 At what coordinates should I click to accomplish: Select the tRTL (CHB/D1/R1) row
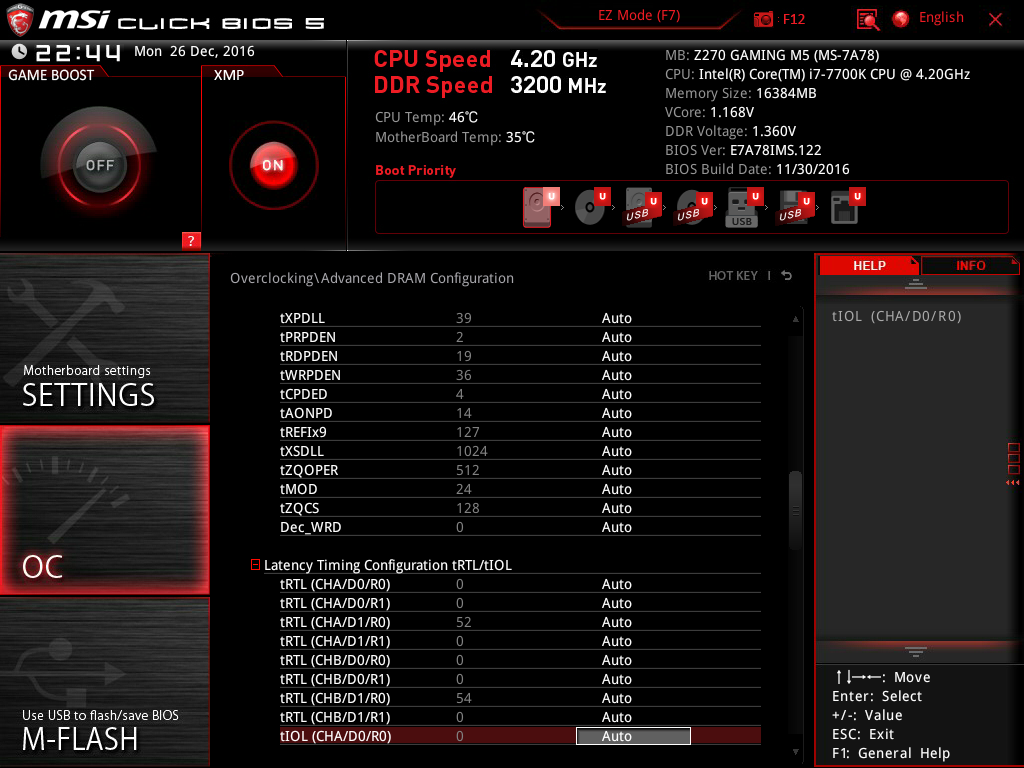(x=520, y=717)
